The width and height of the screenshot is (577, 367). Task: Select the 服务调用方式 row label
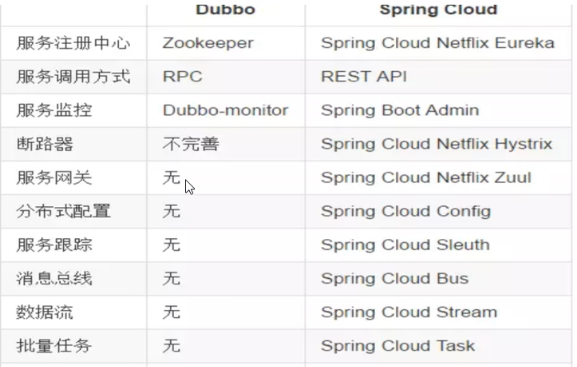(73, 77)
